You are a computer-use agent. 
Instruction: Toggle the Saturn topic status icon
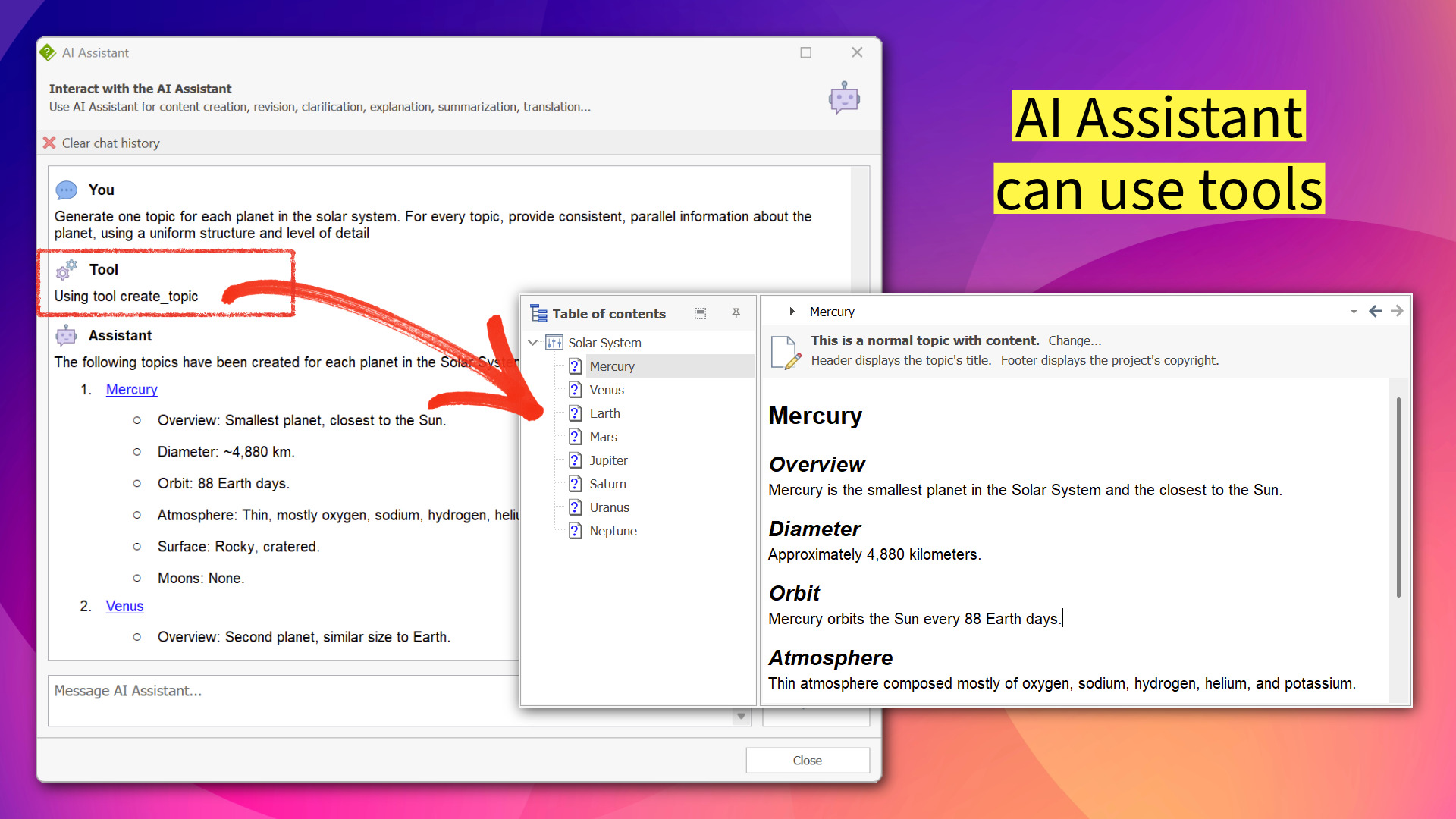pyautogui.click(x=575, y=484)
